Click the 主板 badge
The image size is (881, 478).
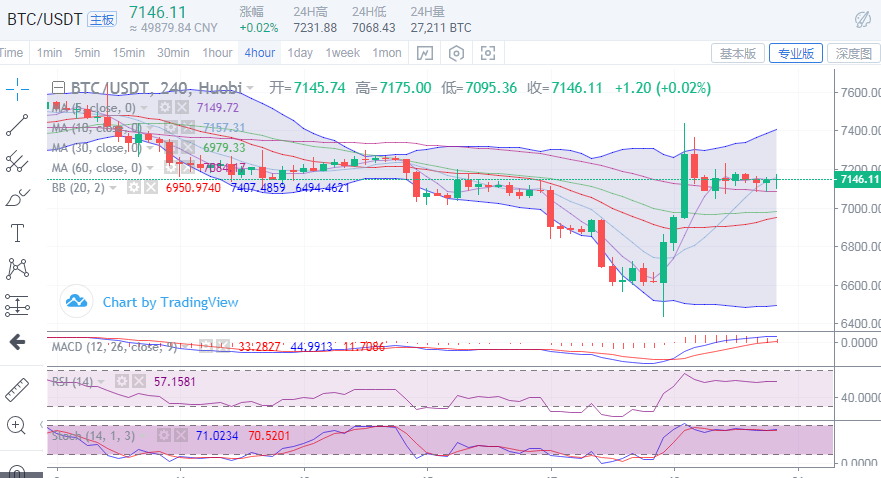[x=102, y=20]
